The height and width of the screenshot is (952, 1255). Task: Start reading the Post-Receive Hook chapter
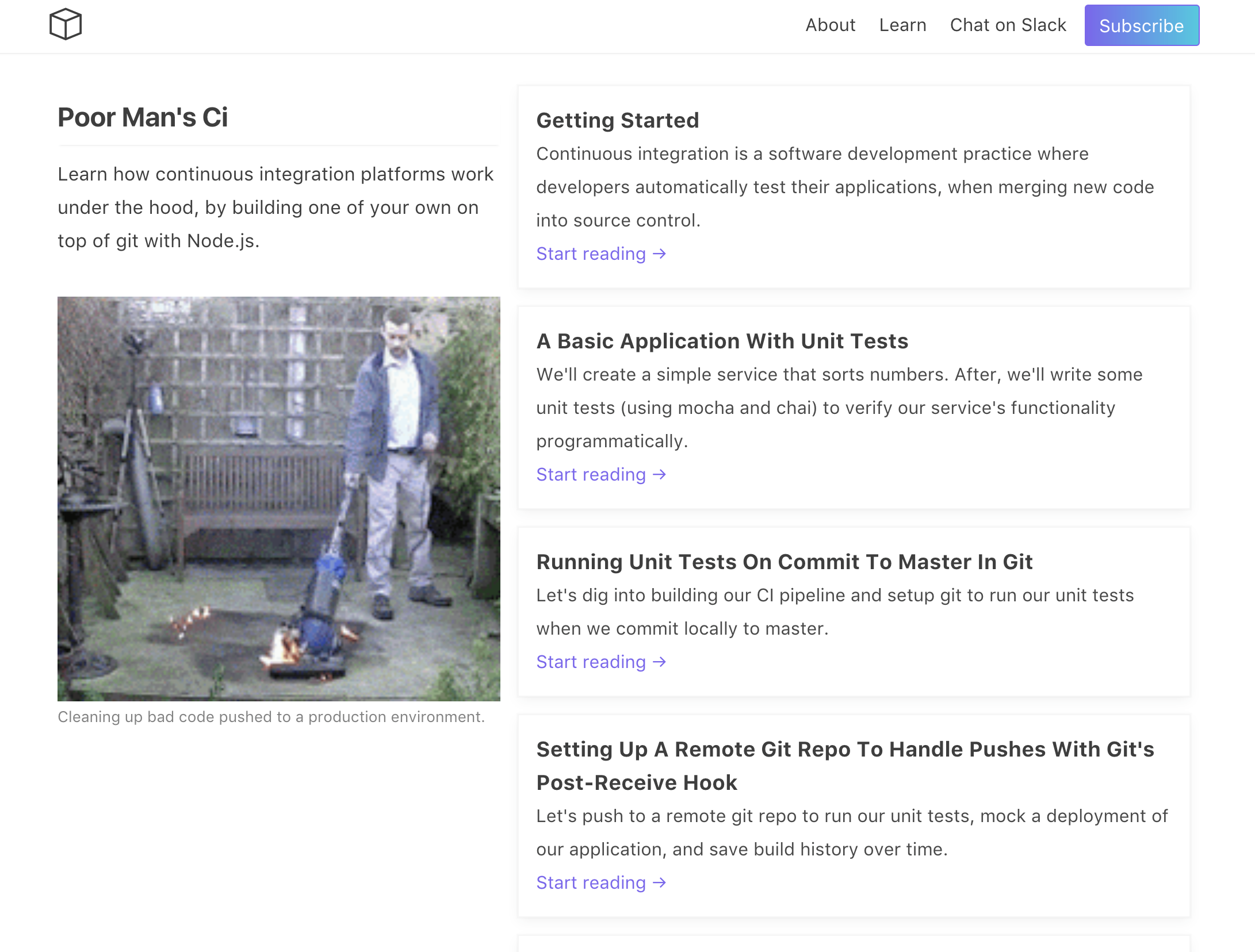(591, 882)
